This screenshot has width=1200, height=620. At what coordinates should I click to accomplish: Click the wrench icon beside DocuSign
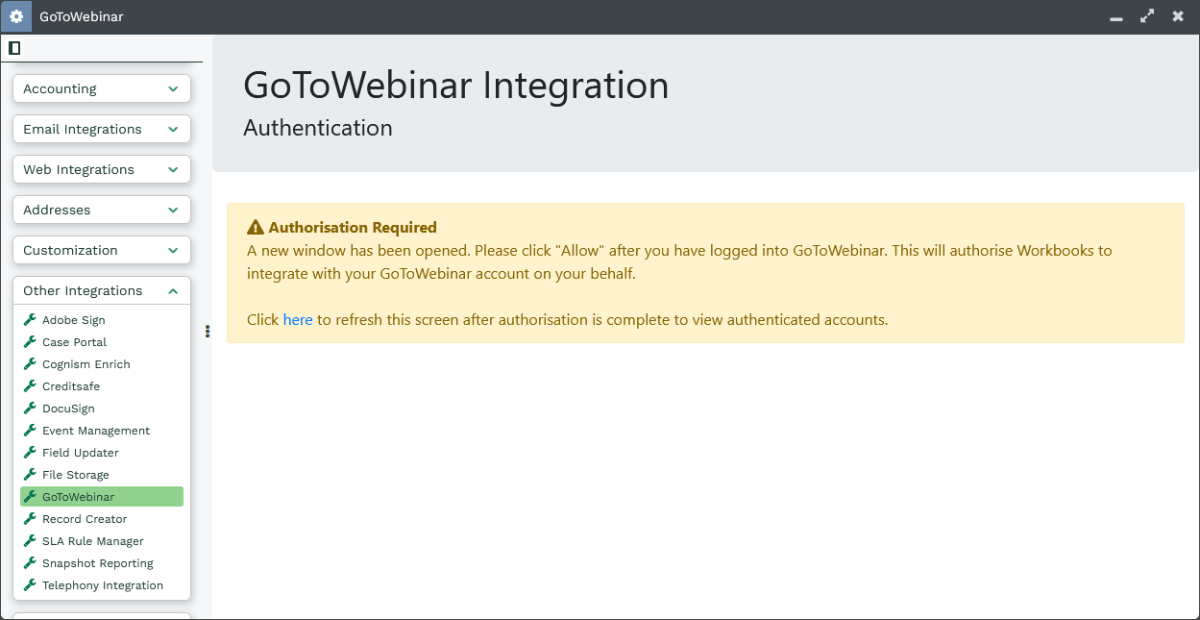click(30, 408)
